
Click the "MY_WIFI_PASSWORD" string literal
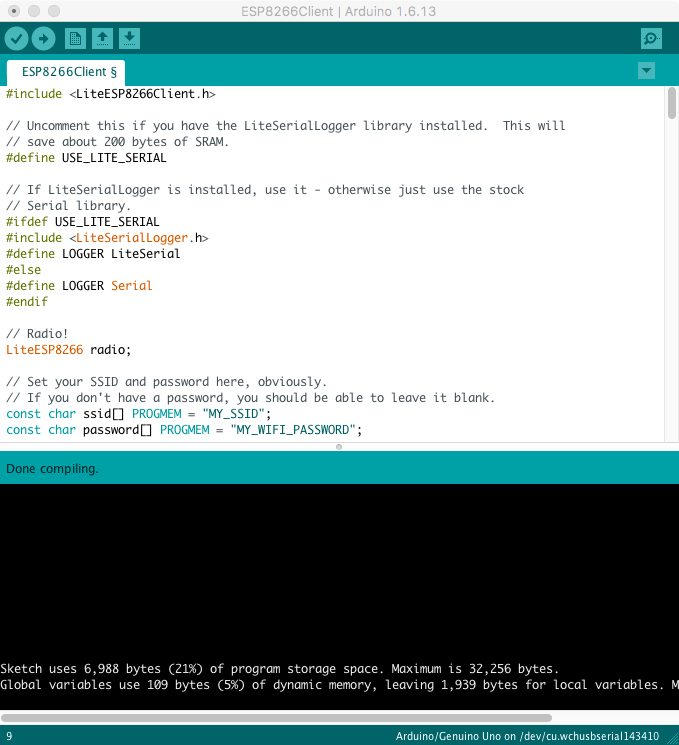coord(293,430)
